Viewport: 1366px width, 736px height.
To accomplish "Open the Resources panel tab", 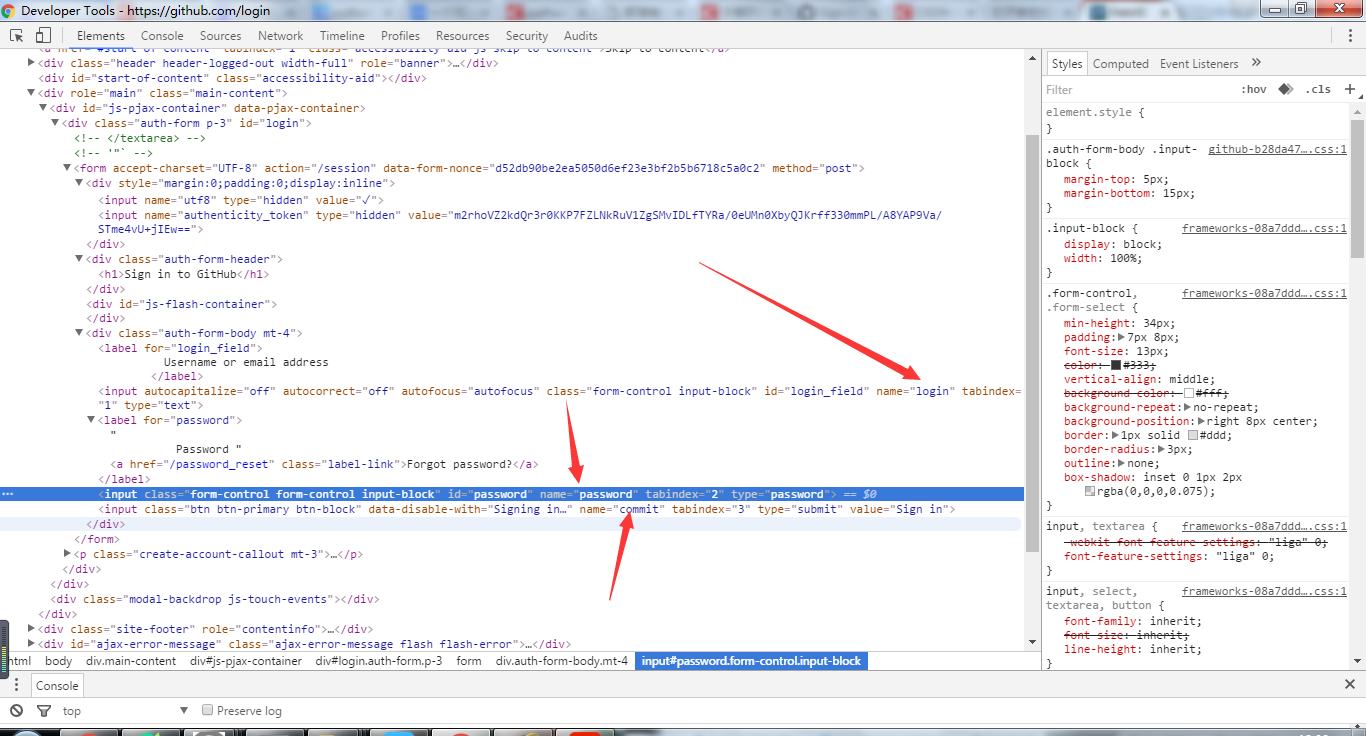I will (463, 35).
